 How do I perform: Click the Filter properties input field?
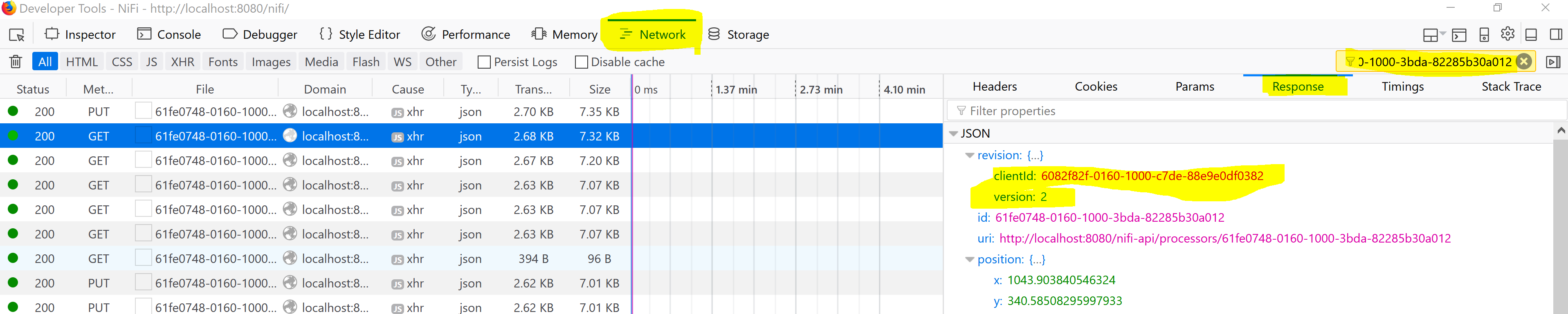(x=1035, y=111)
